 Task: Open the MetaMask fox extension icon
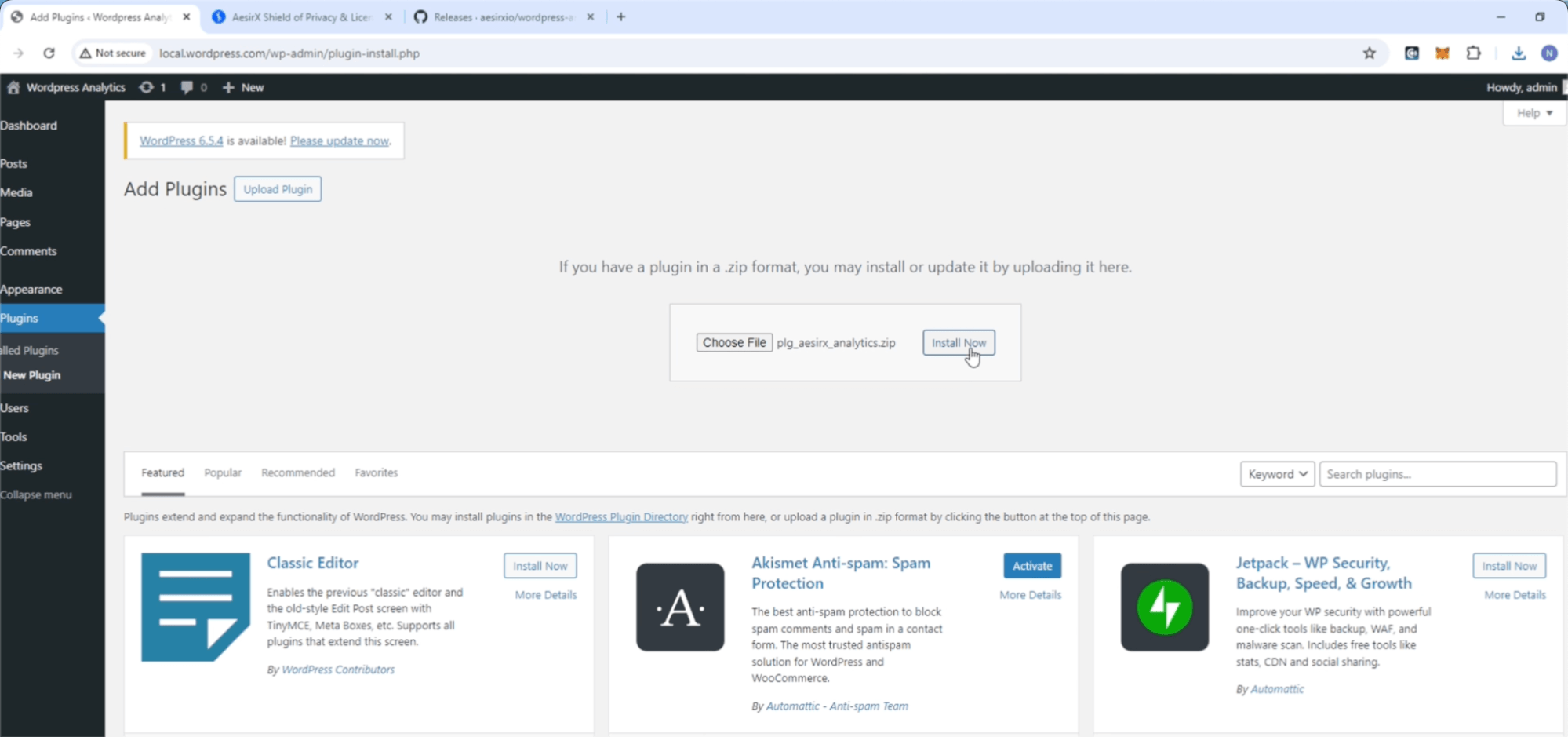[x=1442, y=53]
